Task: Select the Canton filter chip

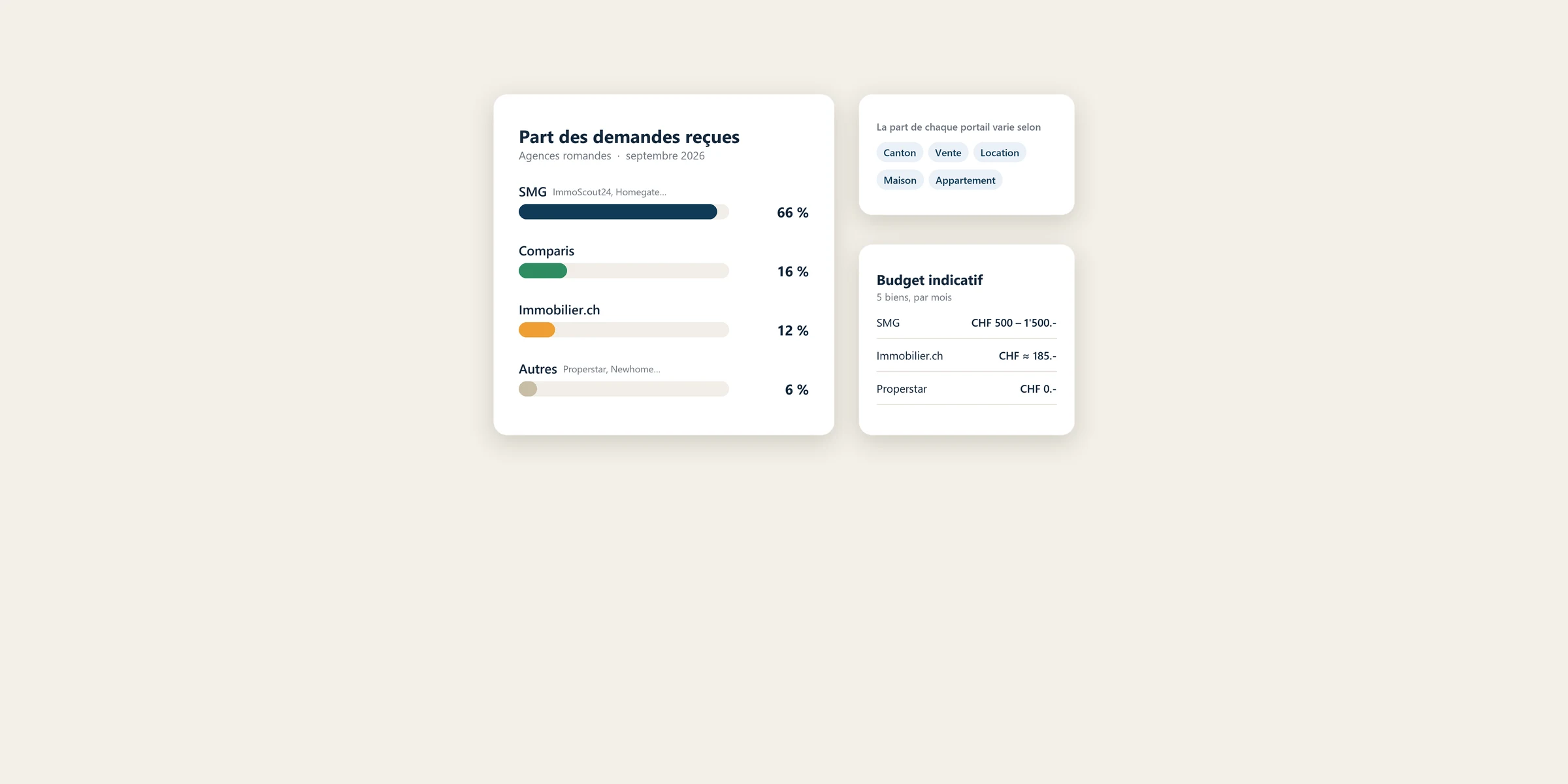Action: 900,153
